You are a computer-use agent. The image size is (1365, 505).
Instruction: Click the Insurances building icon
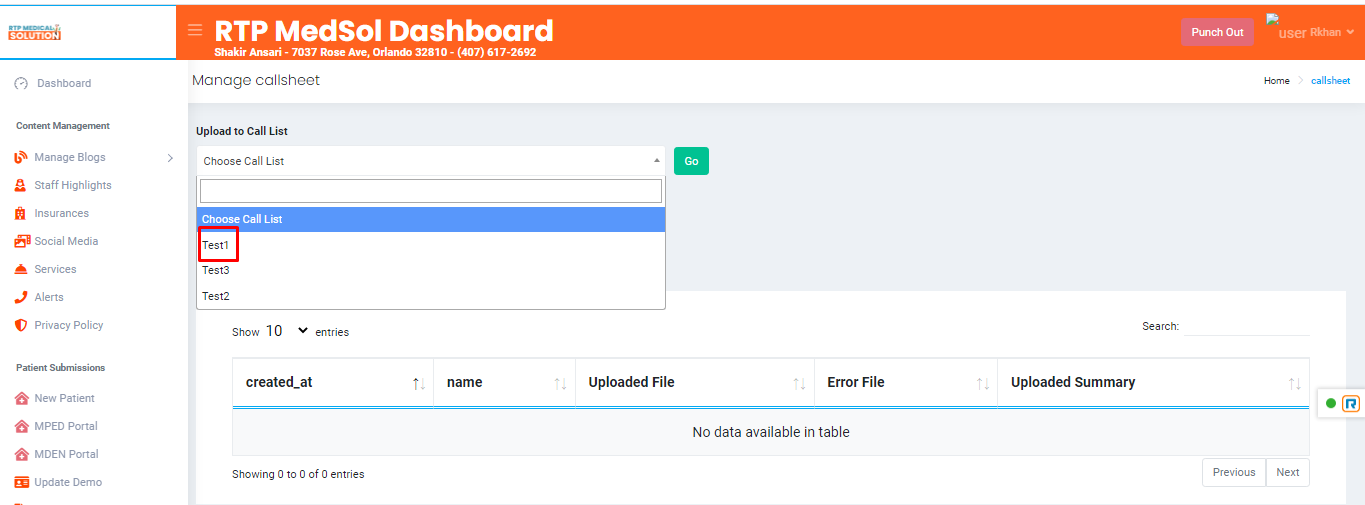21,213
